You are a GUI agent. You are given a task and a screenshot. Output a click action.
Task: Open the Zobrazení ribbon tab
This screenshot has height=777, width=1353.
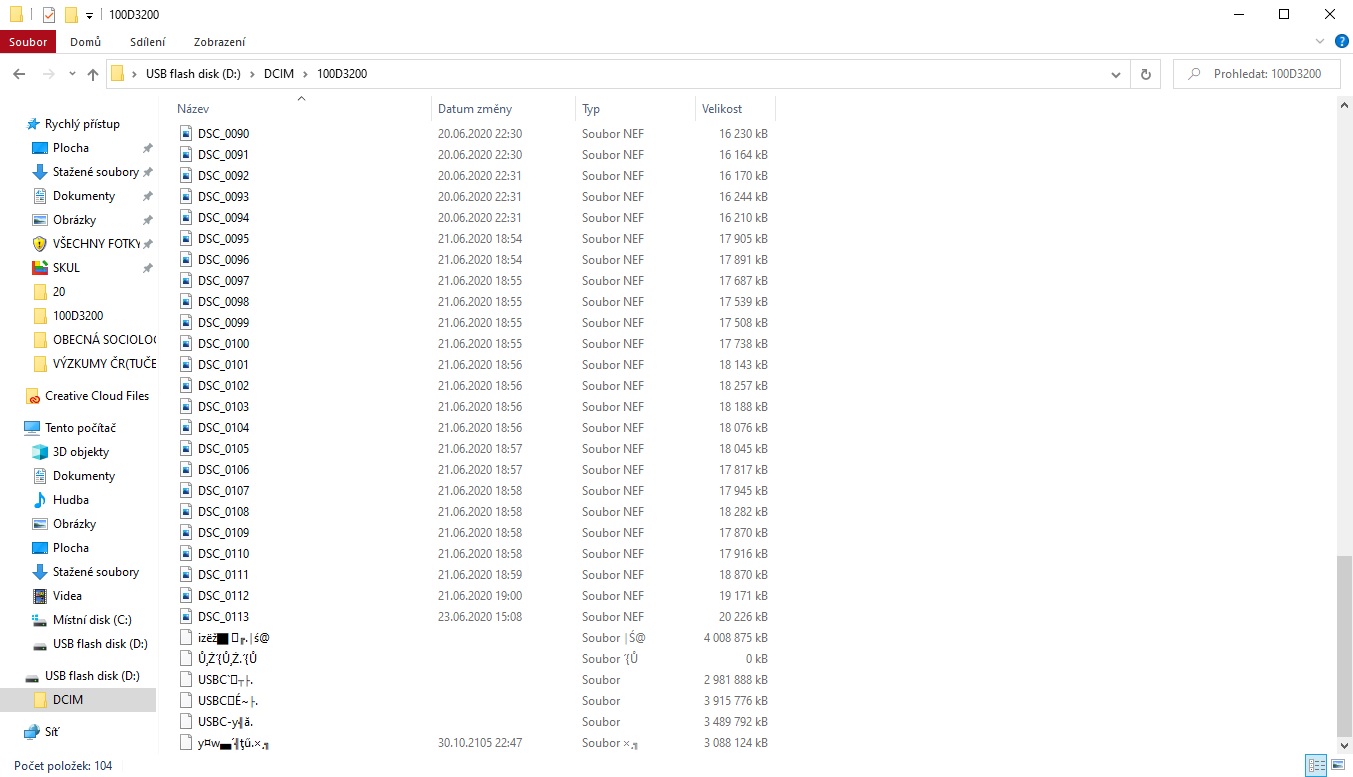pos(220,42)
